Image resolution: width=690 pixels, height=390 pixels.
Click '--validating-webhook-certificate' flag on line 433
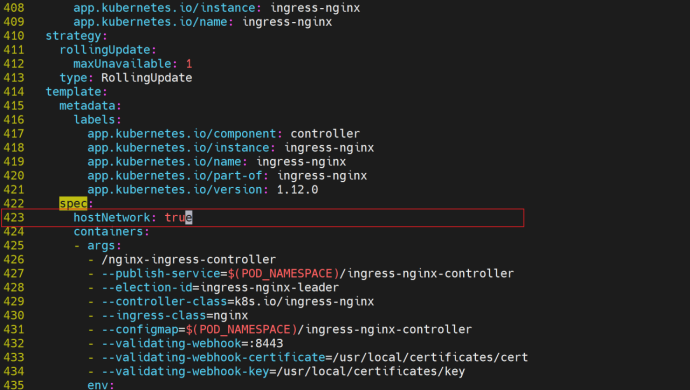(213, 357)
